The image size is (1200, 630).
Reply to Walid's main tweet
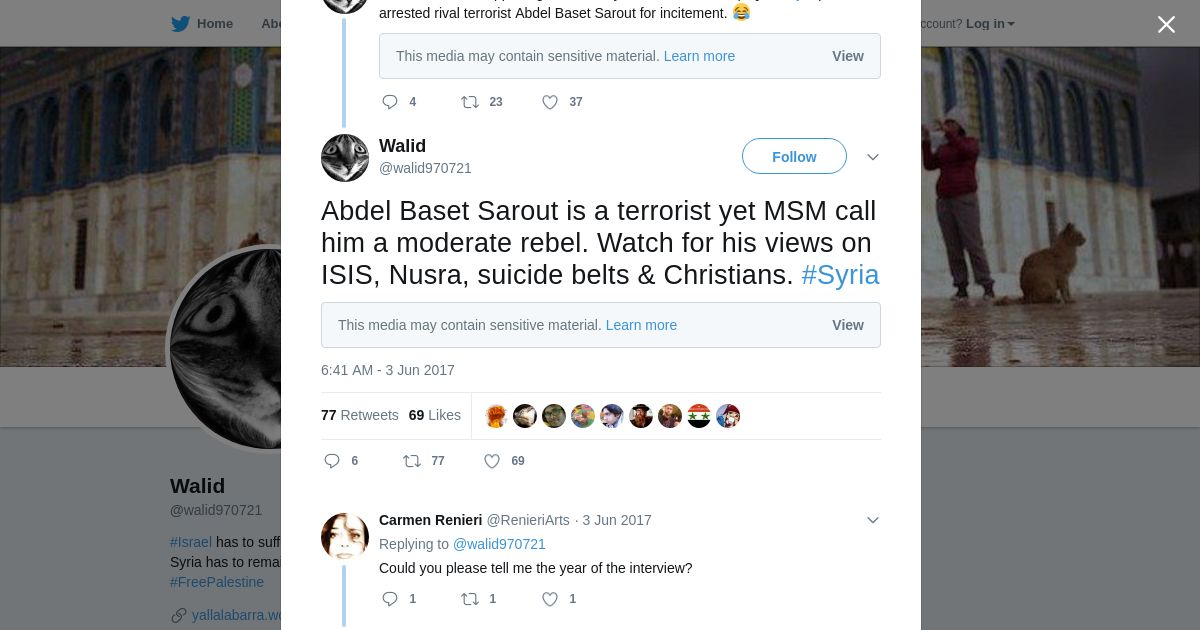333,461
